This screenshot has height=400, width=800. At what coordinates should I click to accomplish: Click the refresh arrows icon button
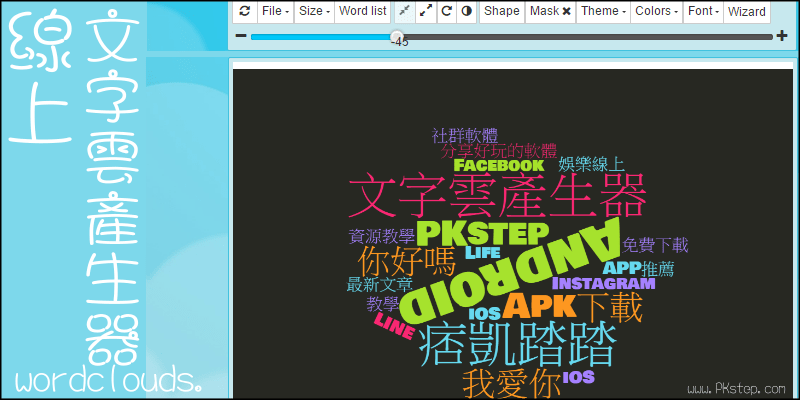pyautogui.click(x=245, y=11)
